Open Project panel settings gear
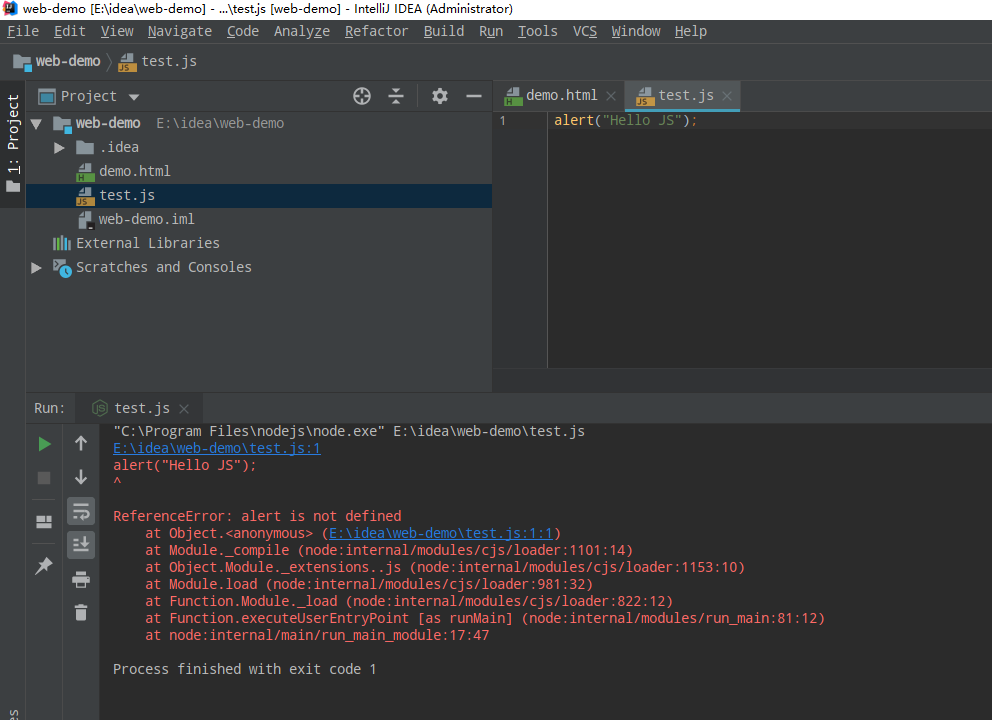 pos(440,96)
